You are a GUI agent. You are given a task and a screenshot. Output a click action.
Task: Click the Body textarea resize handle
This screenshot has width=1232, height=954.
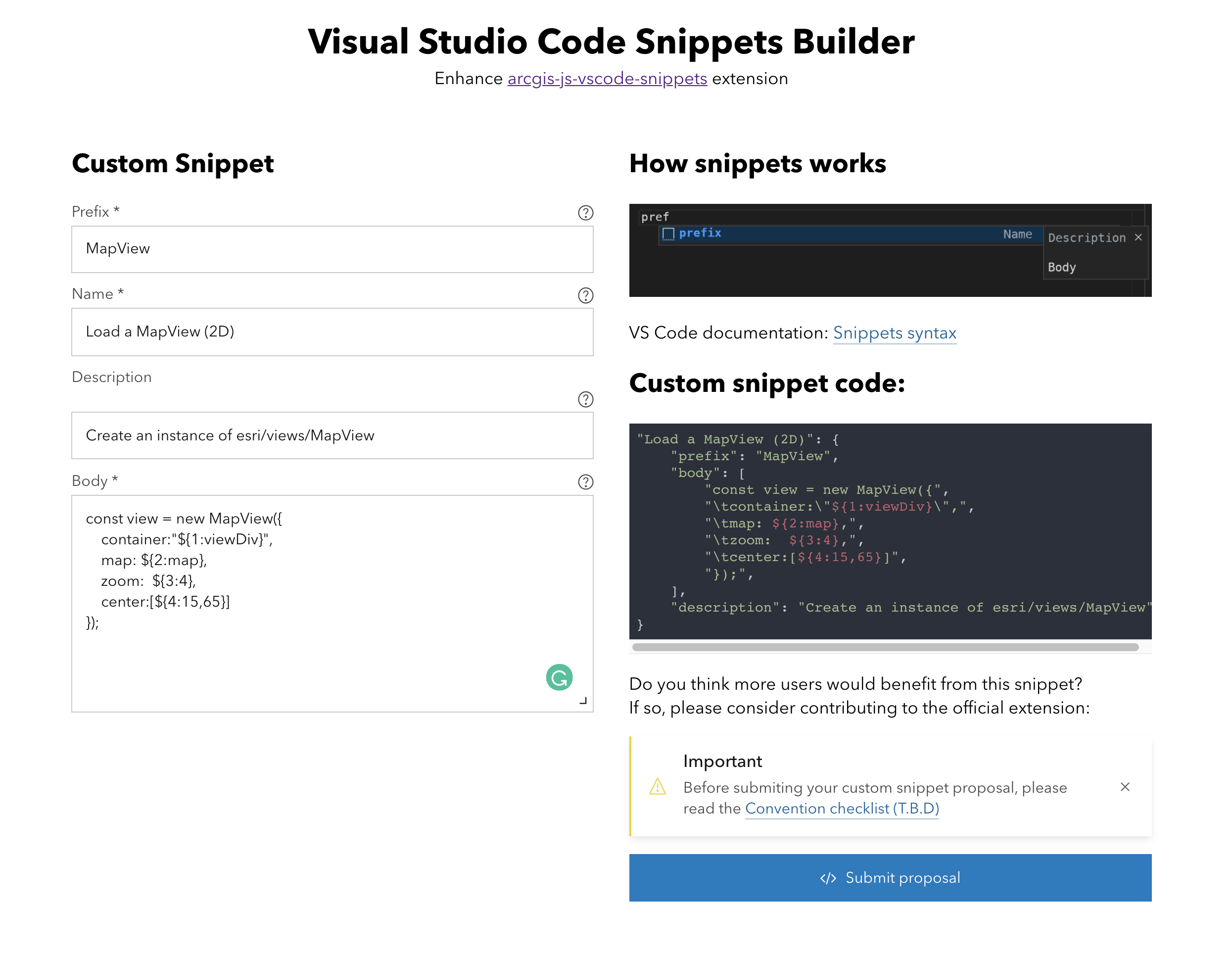583,701
